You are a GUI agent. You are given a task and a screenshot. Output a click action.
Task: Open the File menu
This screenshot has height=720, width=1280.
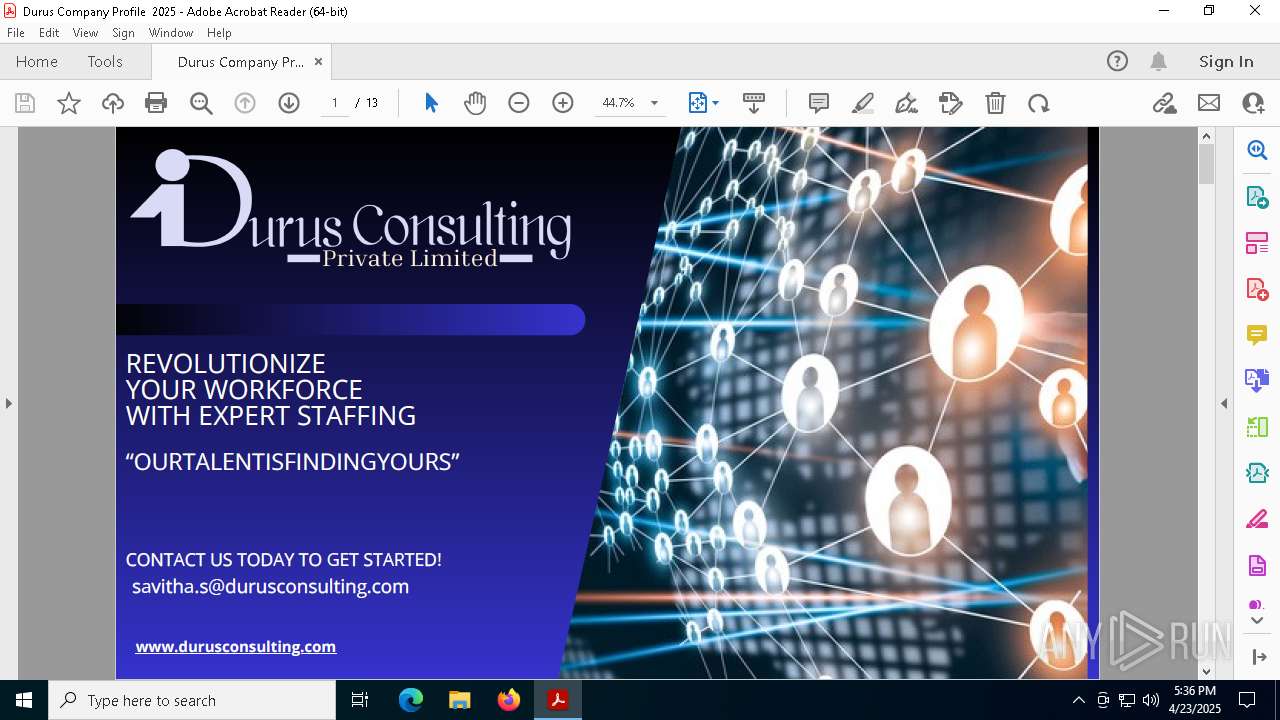coord(16,33)
